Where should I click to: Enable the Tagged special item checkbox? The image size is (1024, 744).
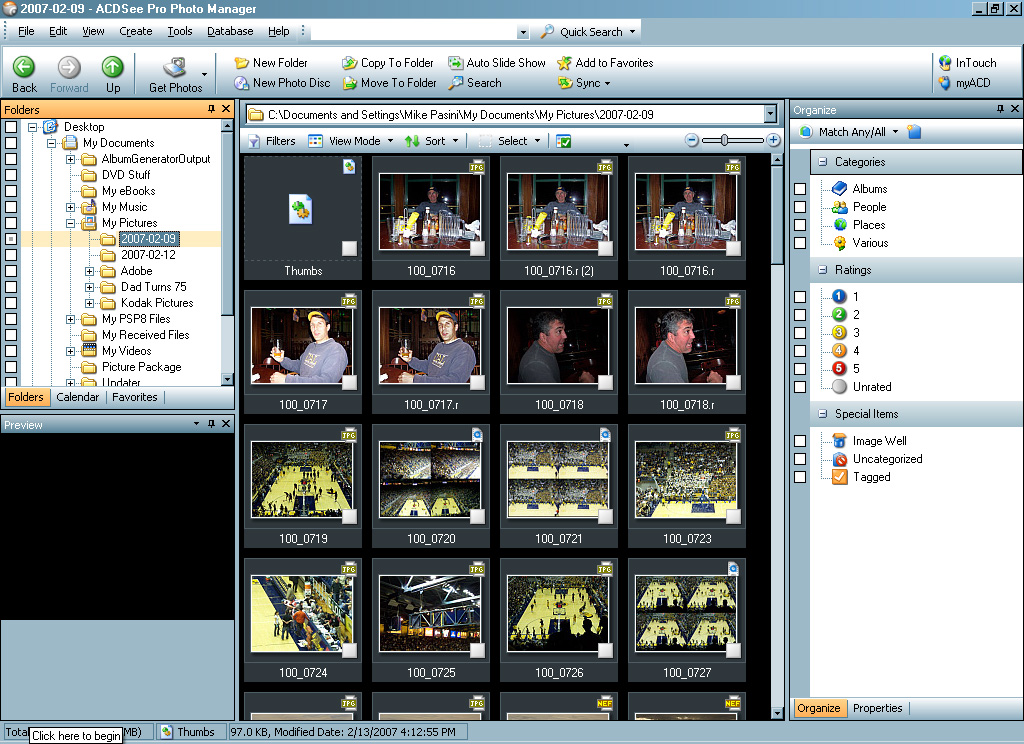pyautogui.click(x=800, y=477)
